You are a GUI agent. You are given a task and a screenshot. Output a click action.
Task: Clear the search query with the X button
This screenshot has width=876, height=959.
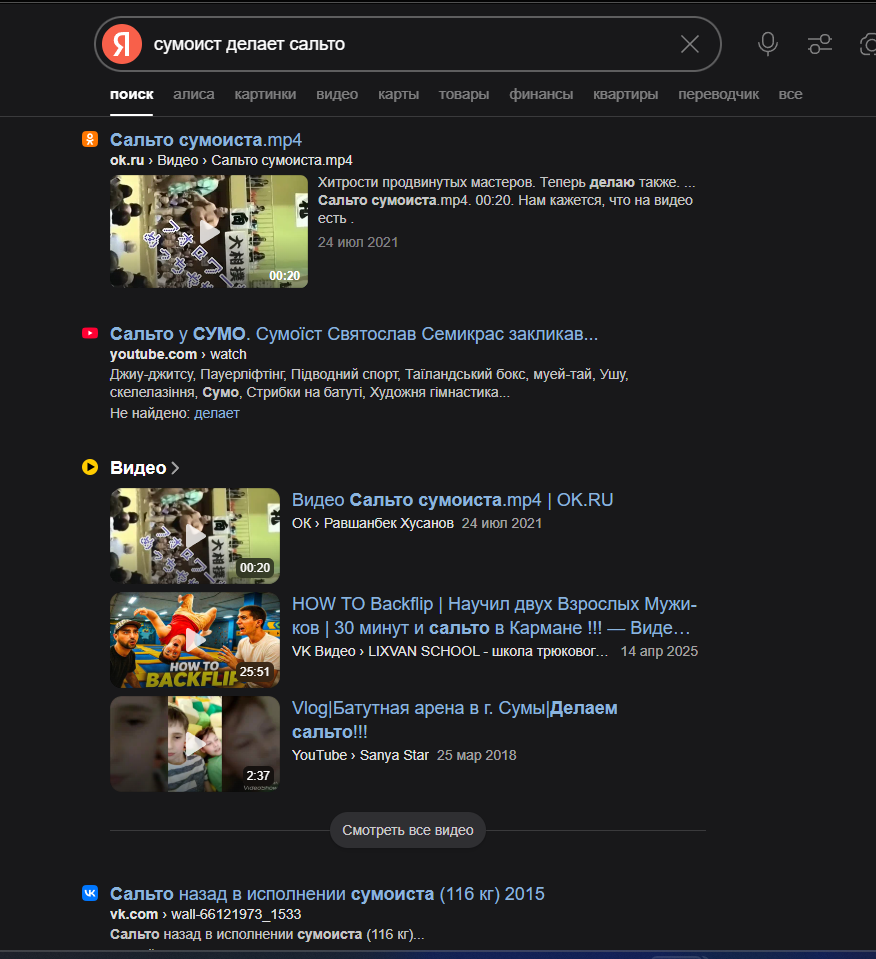(x=690, y=44)
